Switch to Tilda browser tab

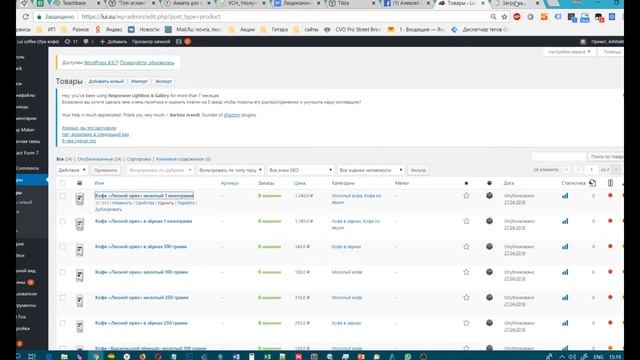pyautogui.click(x=352, y=3)
